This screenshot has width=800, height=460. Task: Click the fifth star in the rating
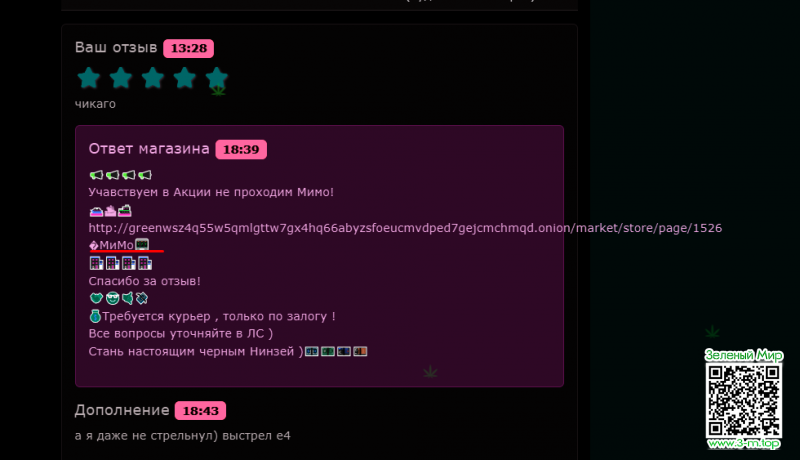(x=217, y=78)
